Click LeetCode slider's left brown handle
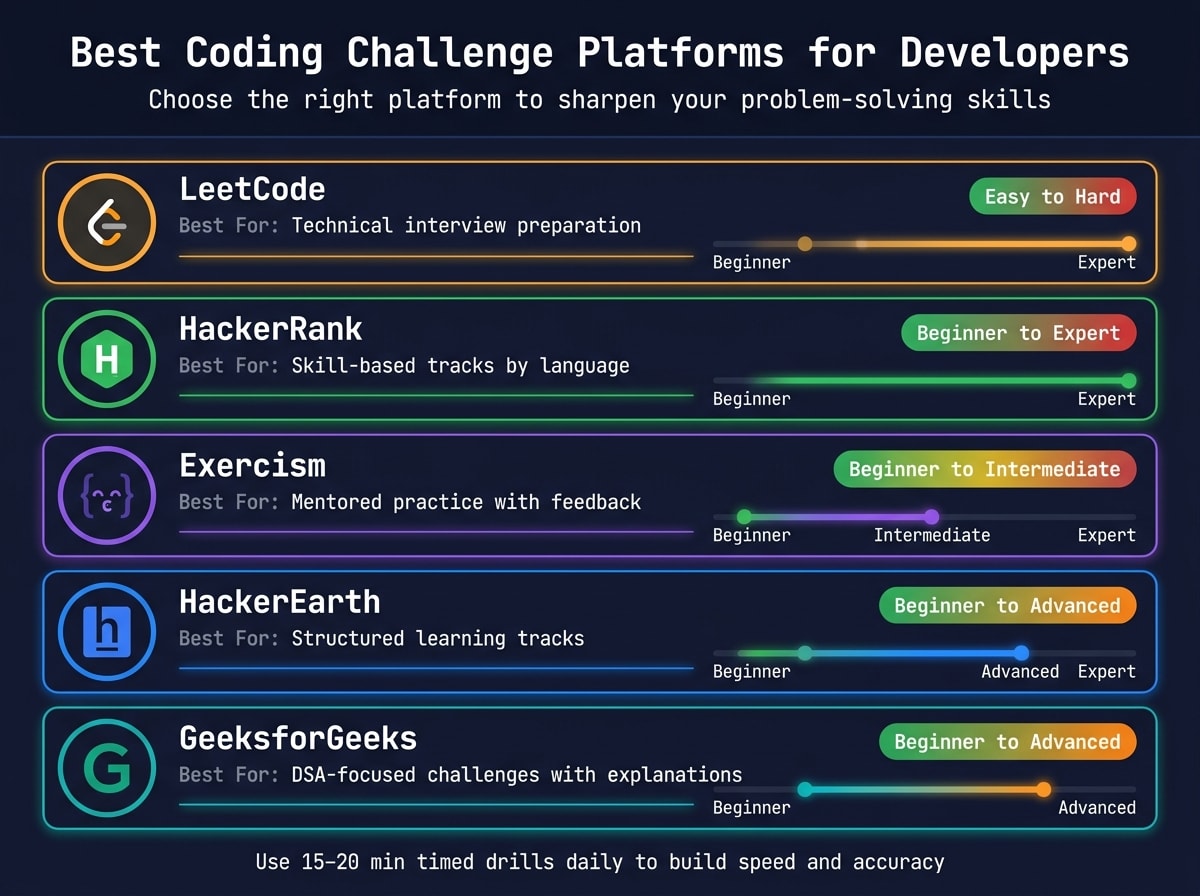The width and height of the screenshot is (1200, 896). pos(805,243)
